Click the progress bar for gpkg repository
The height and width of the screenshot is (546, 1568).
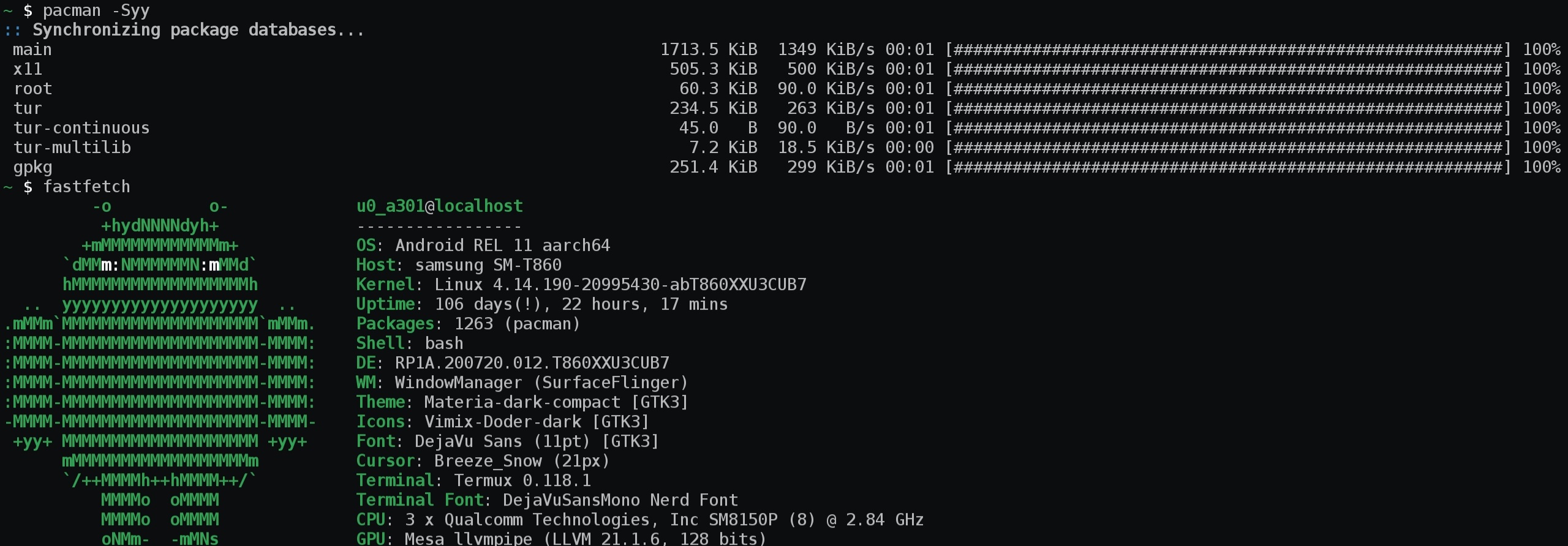(1228, 167)
